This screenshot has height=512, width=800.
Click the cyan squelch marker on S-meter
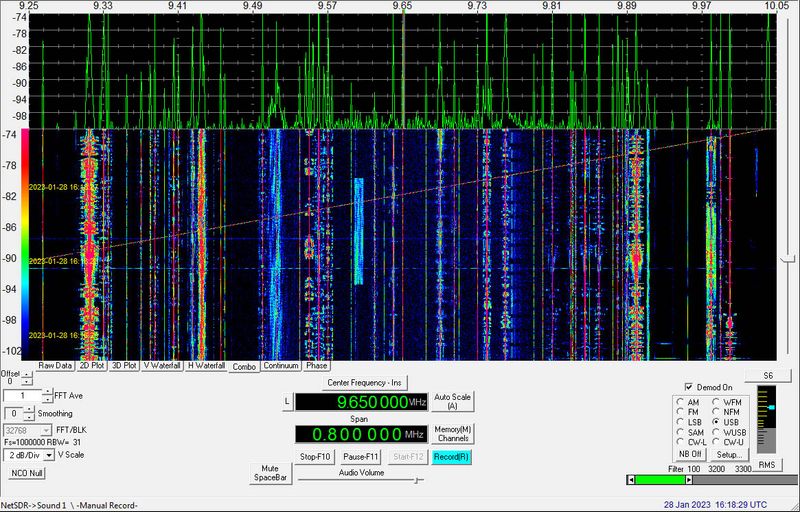point(771,407)
